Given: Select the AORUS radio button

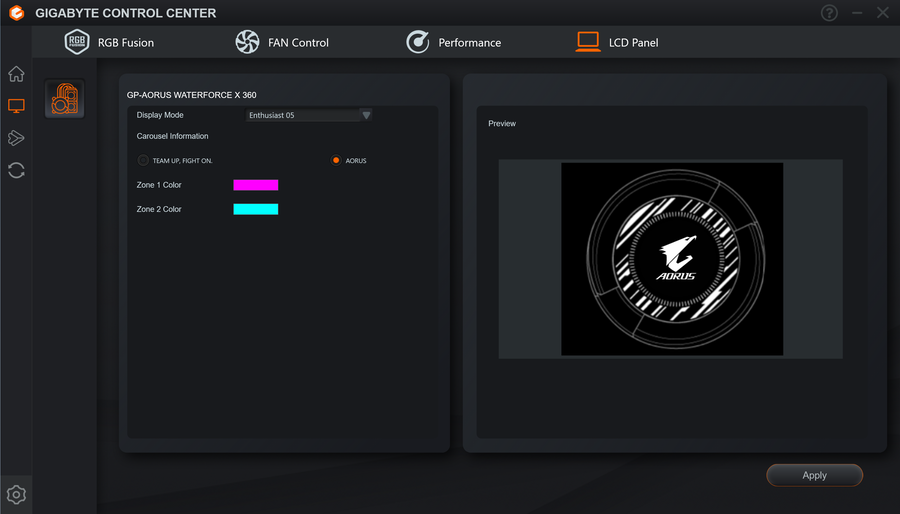Looking at the screenshot, I should (x=336, y=160).
